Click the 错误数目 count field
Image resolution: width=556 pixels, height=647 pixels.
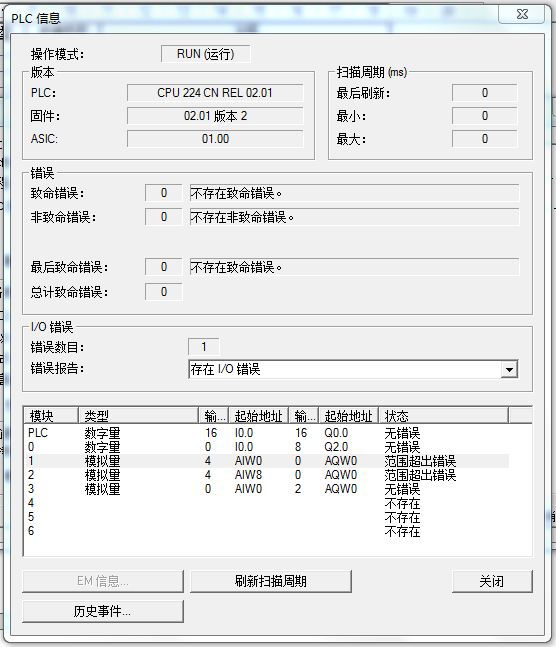click(x=203, y=347)
